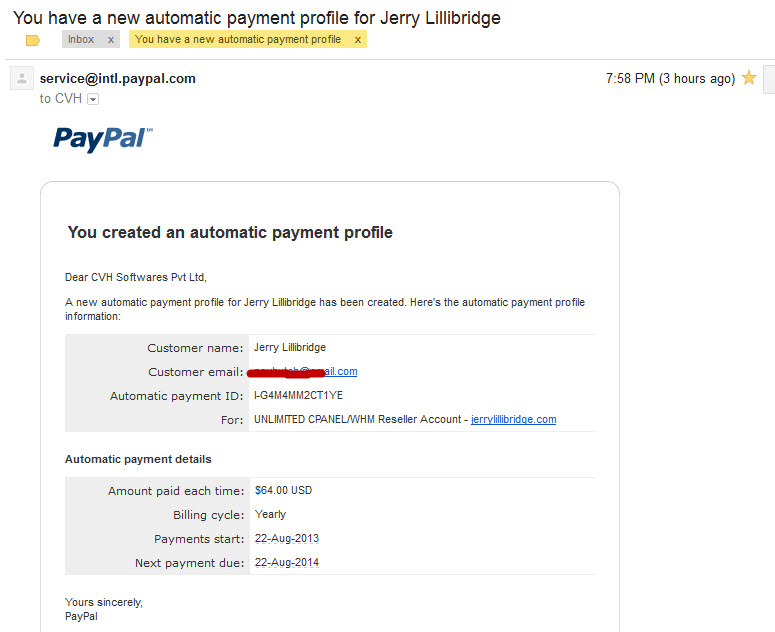This screenshot has height=632, width=775.
Task: Click the 22-Aug-2013 payments start date
Action: tap(287, 539)
